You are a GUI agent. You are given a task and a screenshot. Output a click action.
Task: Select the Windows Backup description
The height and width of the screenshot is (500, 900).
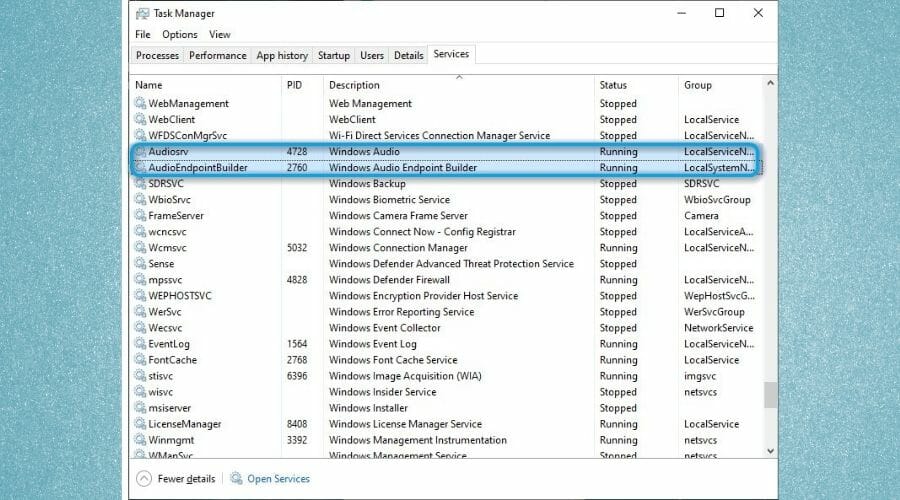367,184
